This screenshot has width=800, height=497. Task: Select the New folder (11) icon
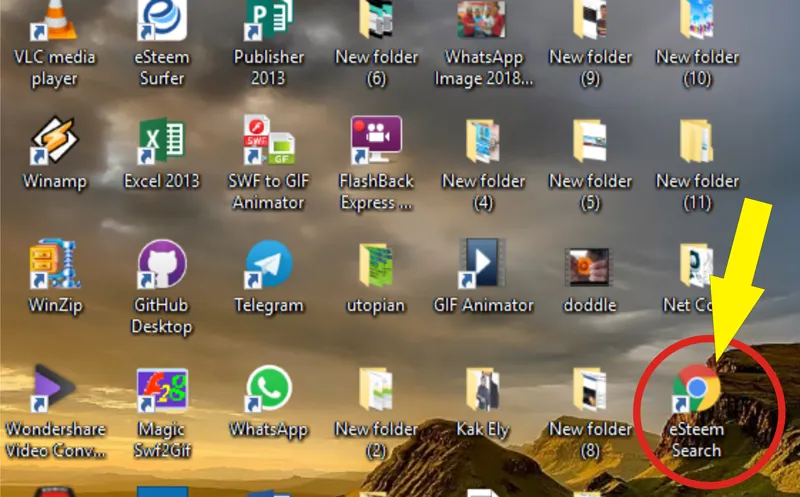coord(697,141)
